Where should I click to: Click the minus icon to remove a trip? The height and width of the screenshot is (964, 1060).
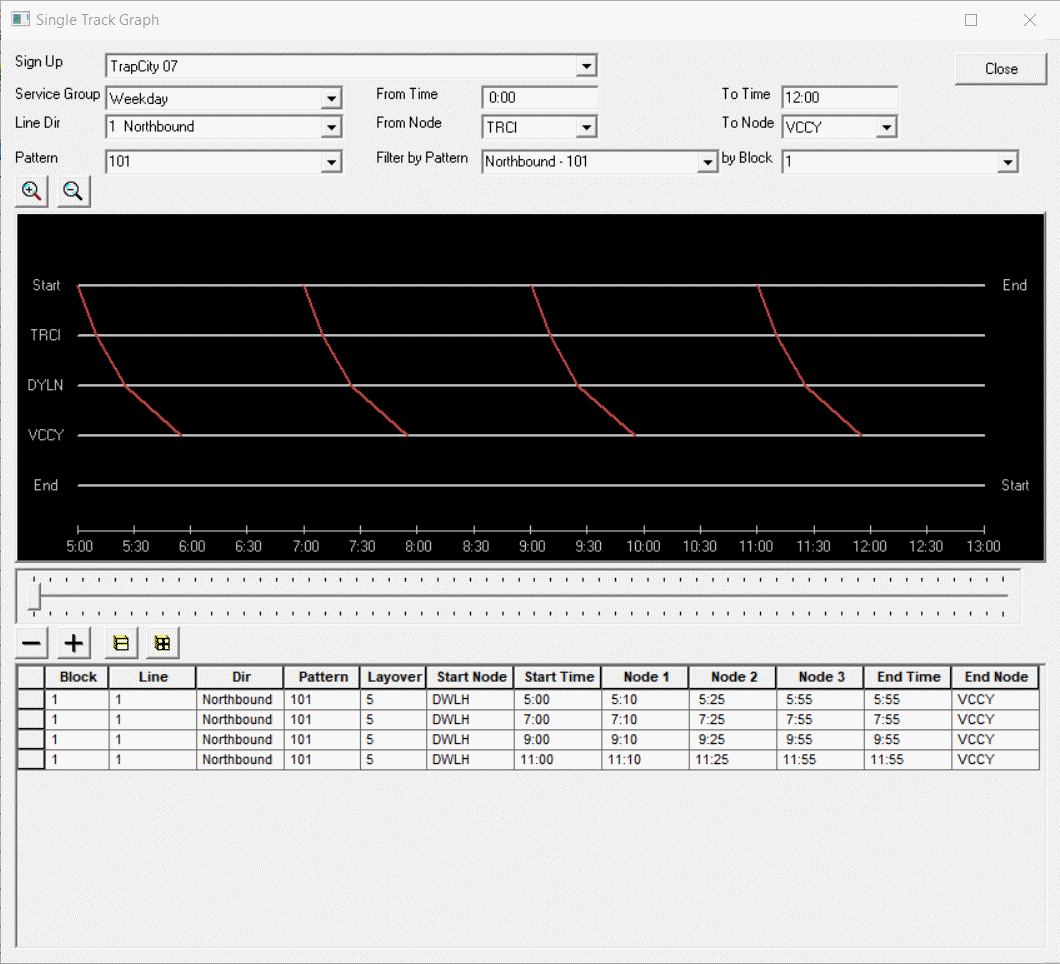tap(30, 643)
